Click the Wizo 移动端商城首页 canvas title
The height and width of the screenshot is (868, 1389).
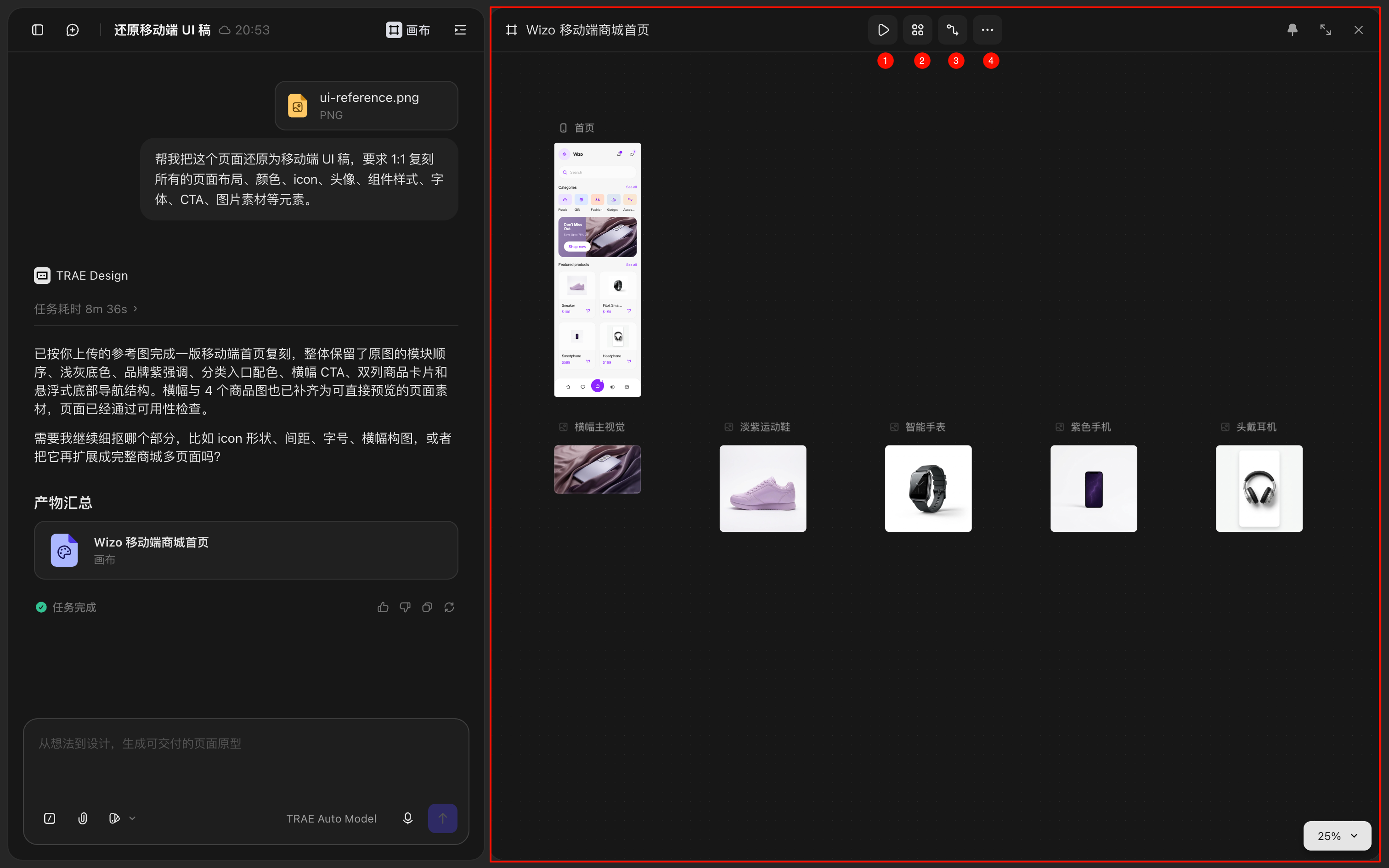[587, 30]
